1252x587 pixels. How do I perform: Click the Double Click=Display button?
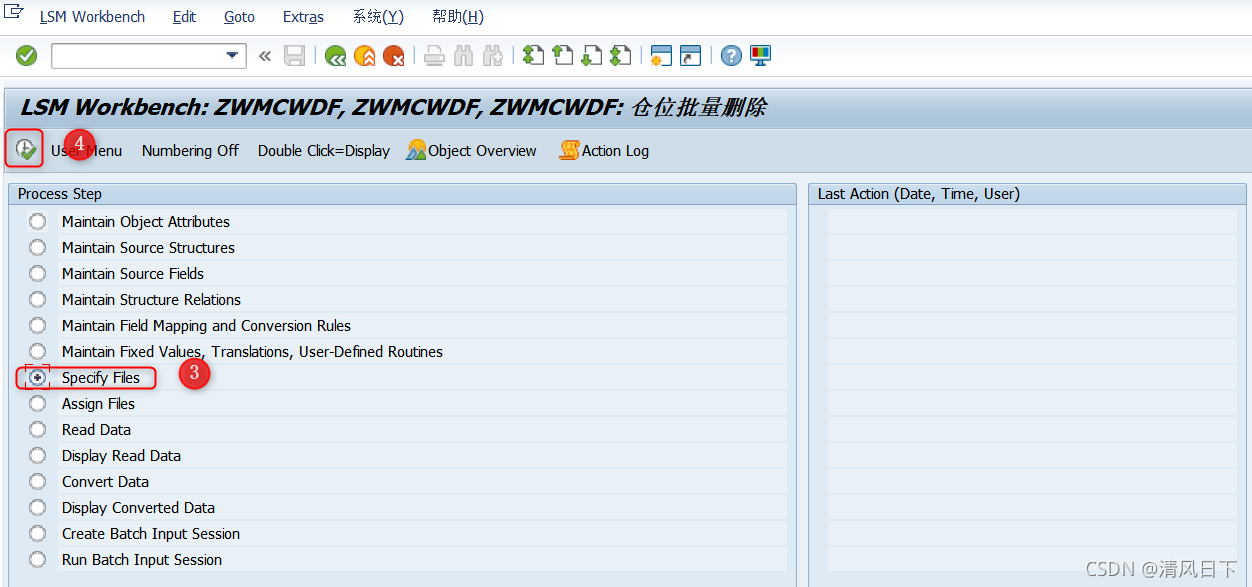324,151
